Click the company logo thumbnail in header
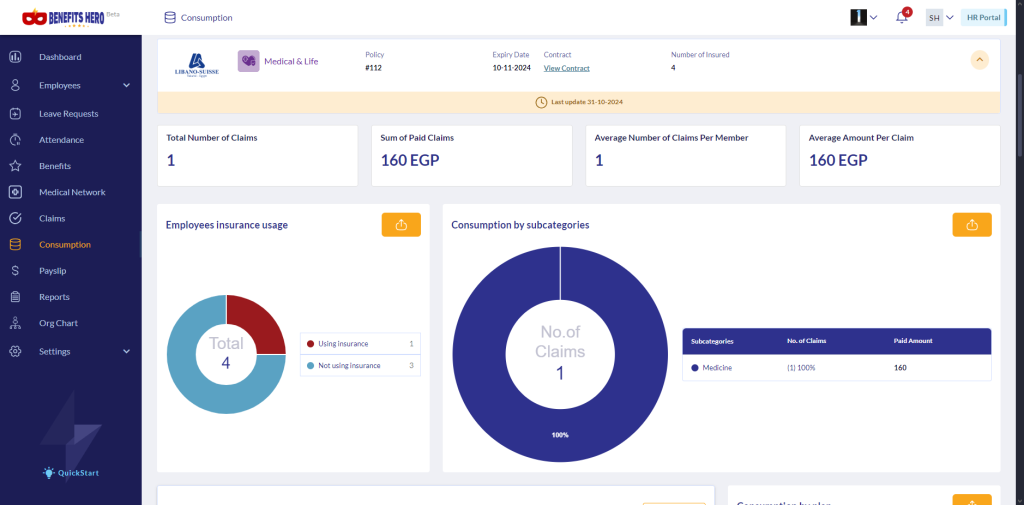The width and height of the screenshot is (1024, 505). pos(858,18)
